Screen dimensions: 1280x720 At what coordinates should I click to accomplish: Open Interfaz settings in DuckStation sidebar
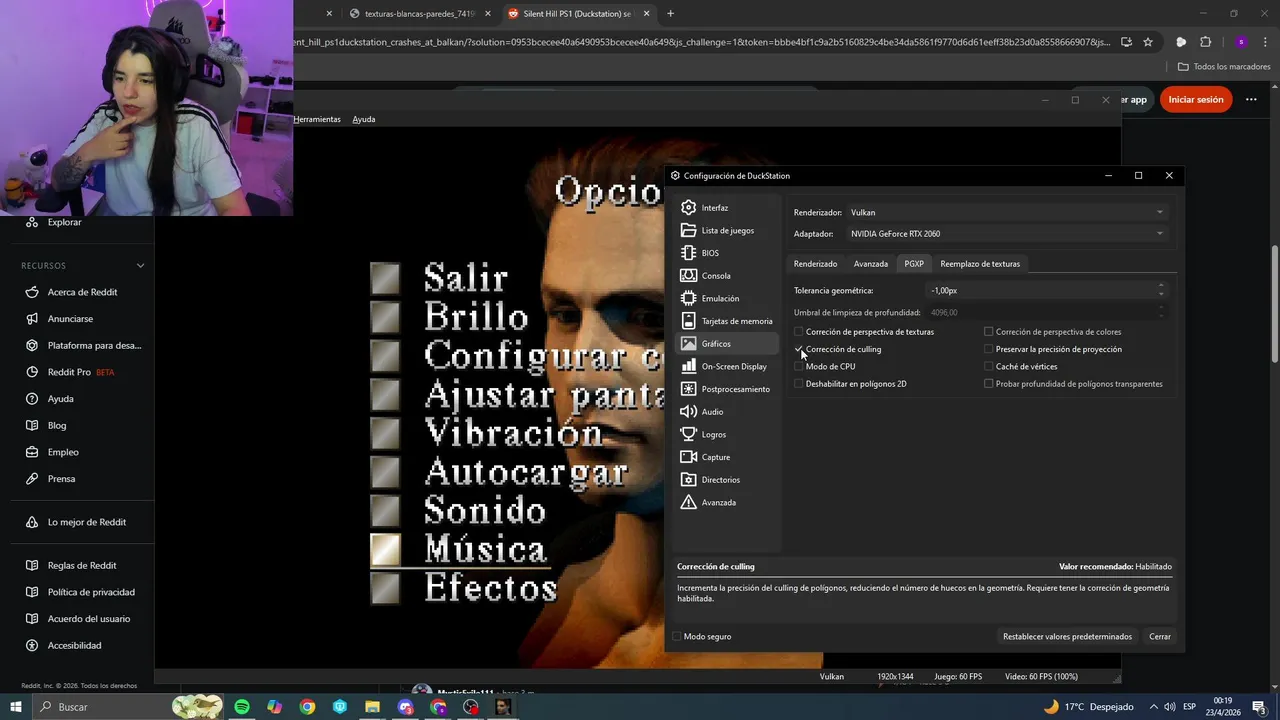pyautogui.click(x=727, y=208)
